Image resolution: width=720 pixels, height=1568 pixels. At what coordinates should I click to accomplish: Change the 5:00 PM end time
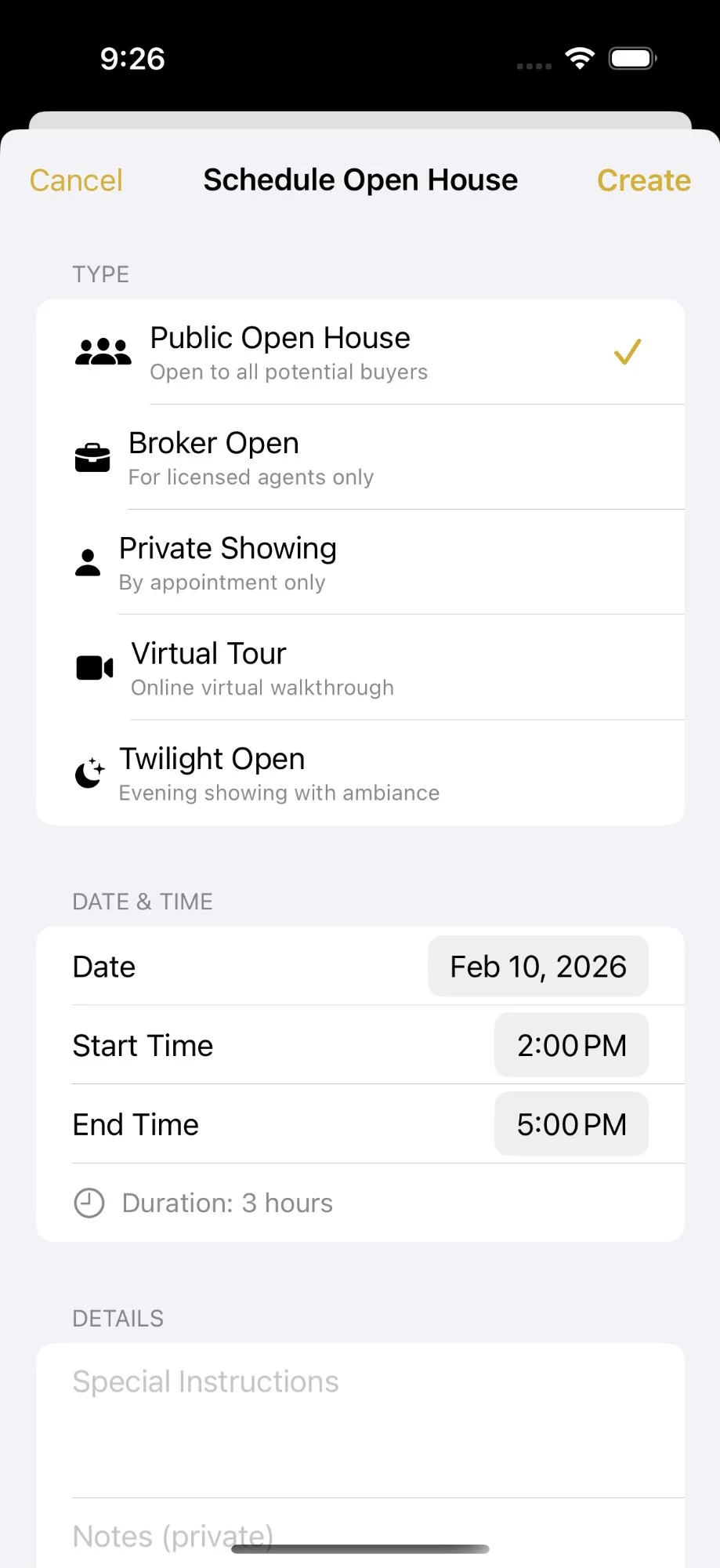click(571, 1124)
